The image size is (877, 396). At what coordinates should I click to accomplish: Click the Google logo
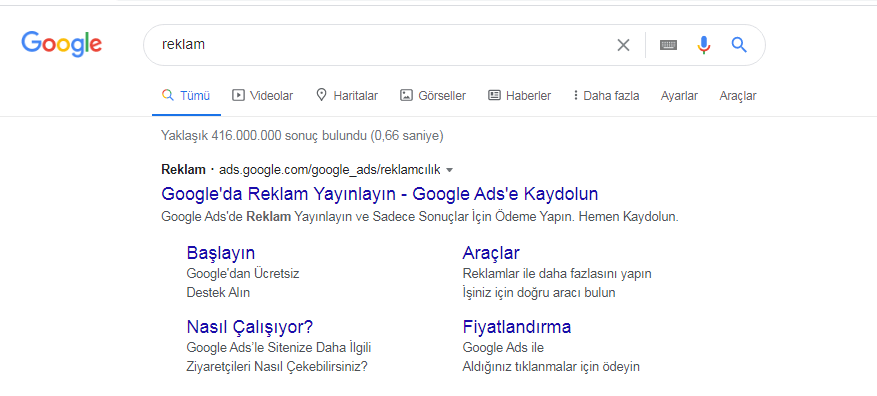coord(62,44)
